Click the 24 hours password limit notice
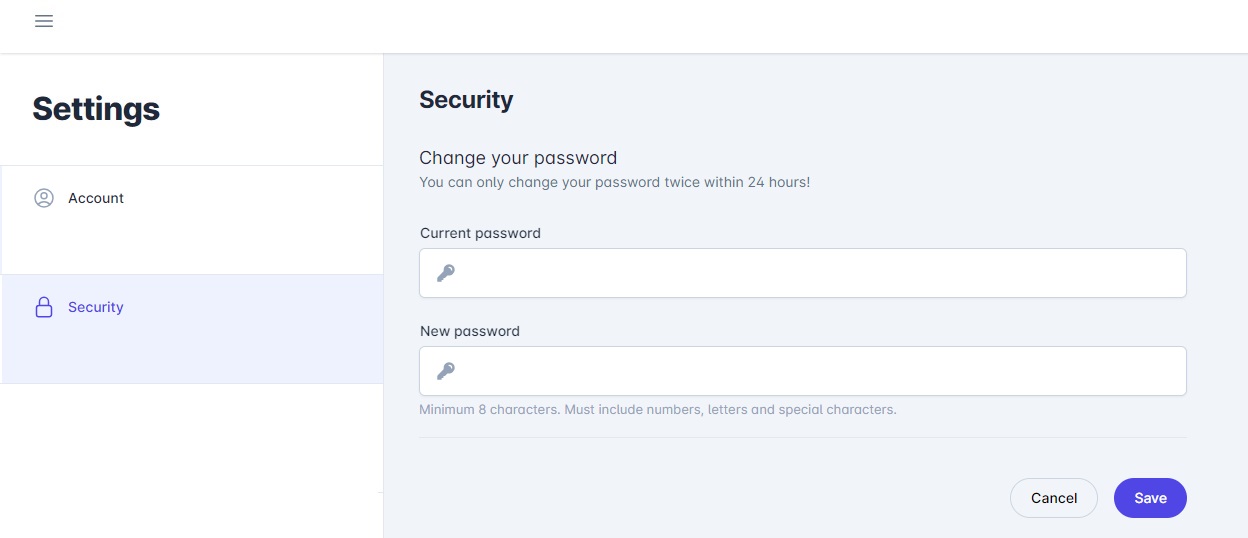Viewport: 1248px width, 538px height. pyautogui.click(x=614, y=183)
